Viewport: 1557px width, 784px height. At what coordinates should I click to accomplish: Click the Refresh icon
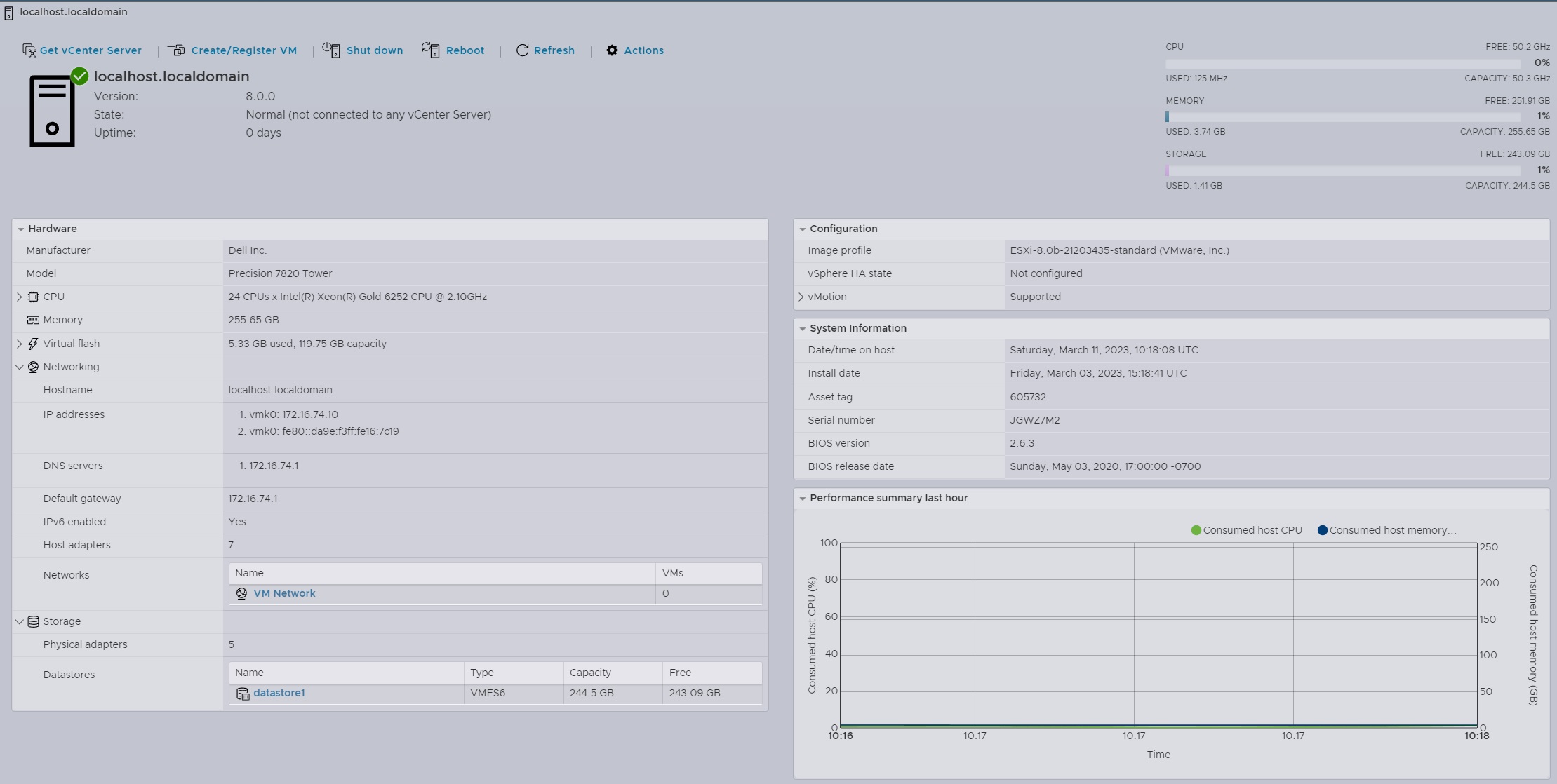click(522, 50)
